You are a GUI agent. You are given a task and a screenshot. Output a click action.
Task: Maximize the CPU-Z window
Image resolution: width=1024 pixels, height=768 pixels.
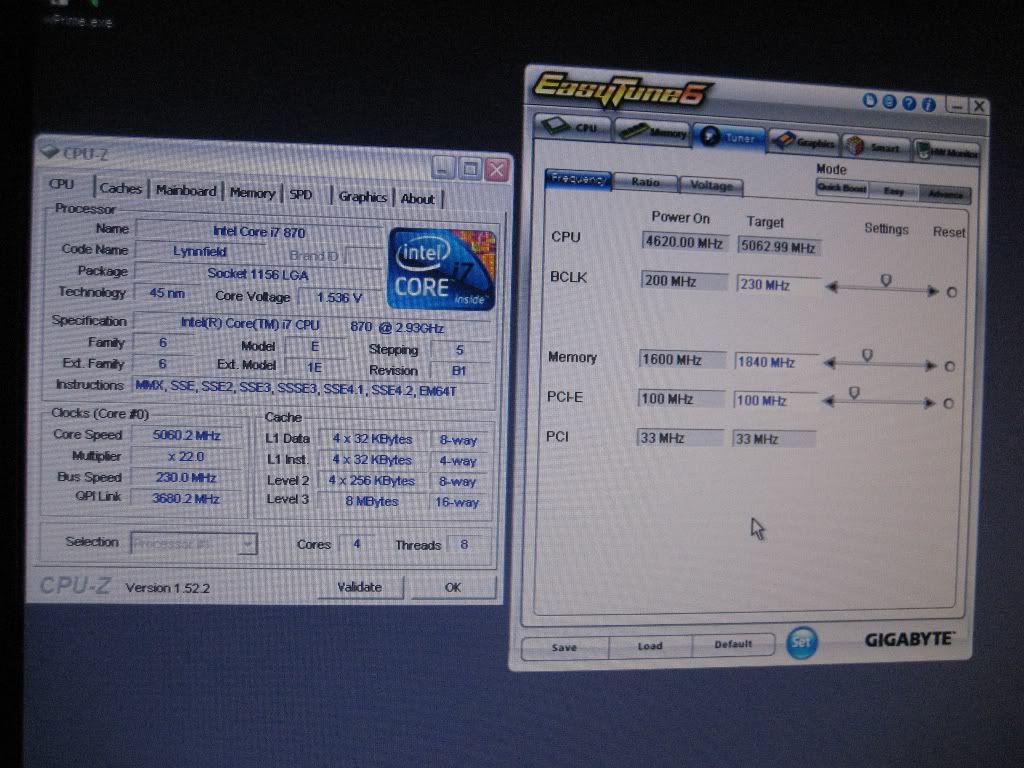pos(470,169)
